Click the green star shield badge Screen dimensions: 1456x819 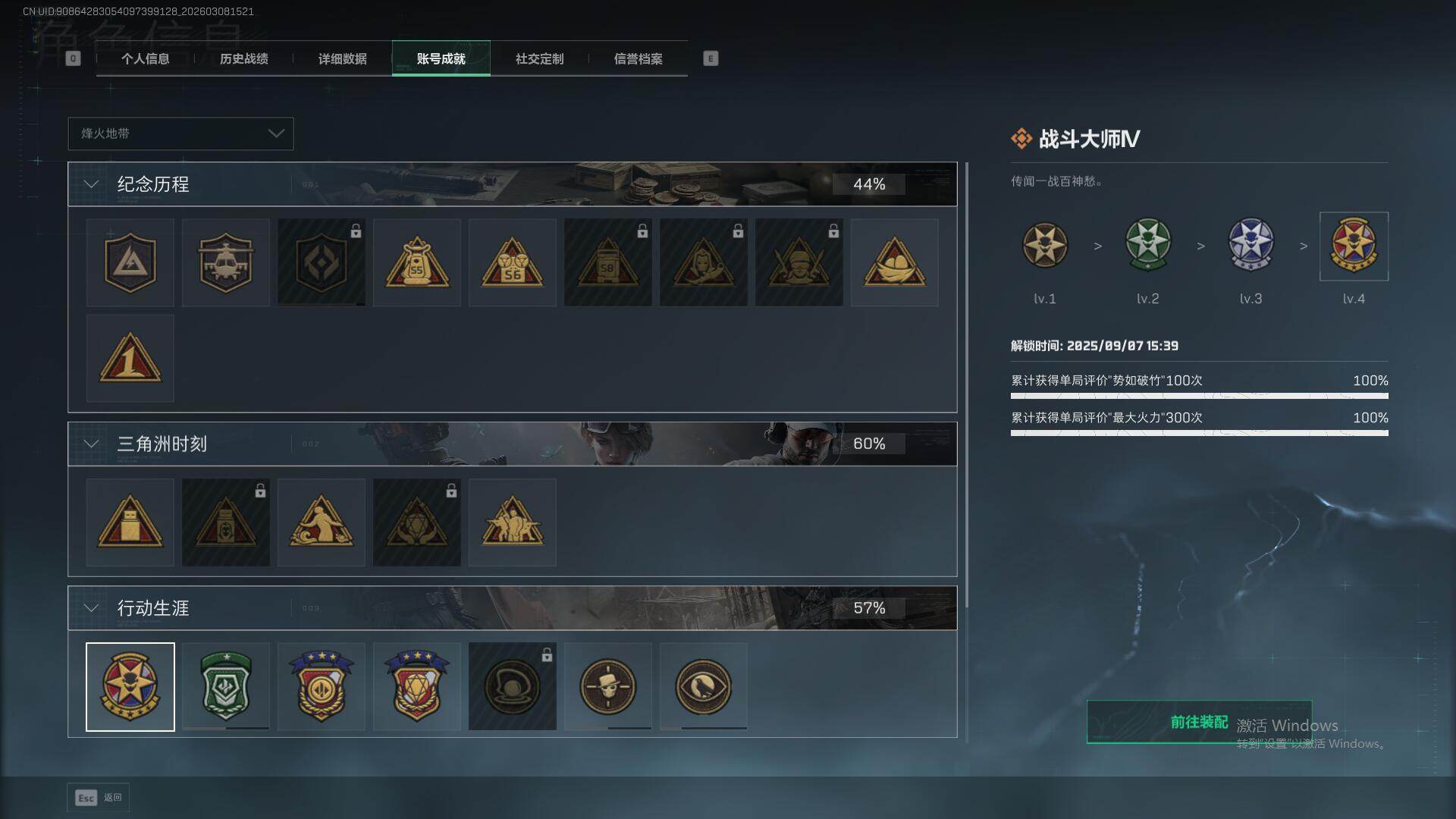[225, 686]
